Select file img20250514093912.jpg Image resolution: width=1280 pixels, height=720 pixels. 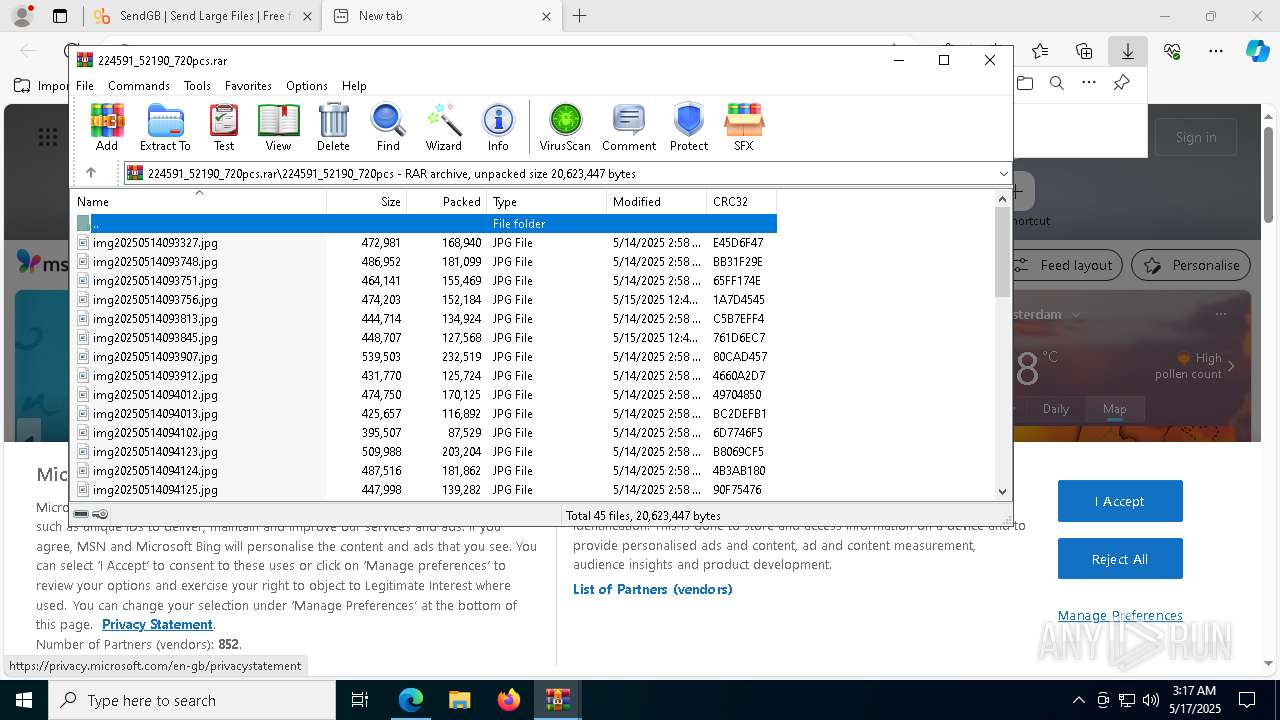tap(425, 376)
